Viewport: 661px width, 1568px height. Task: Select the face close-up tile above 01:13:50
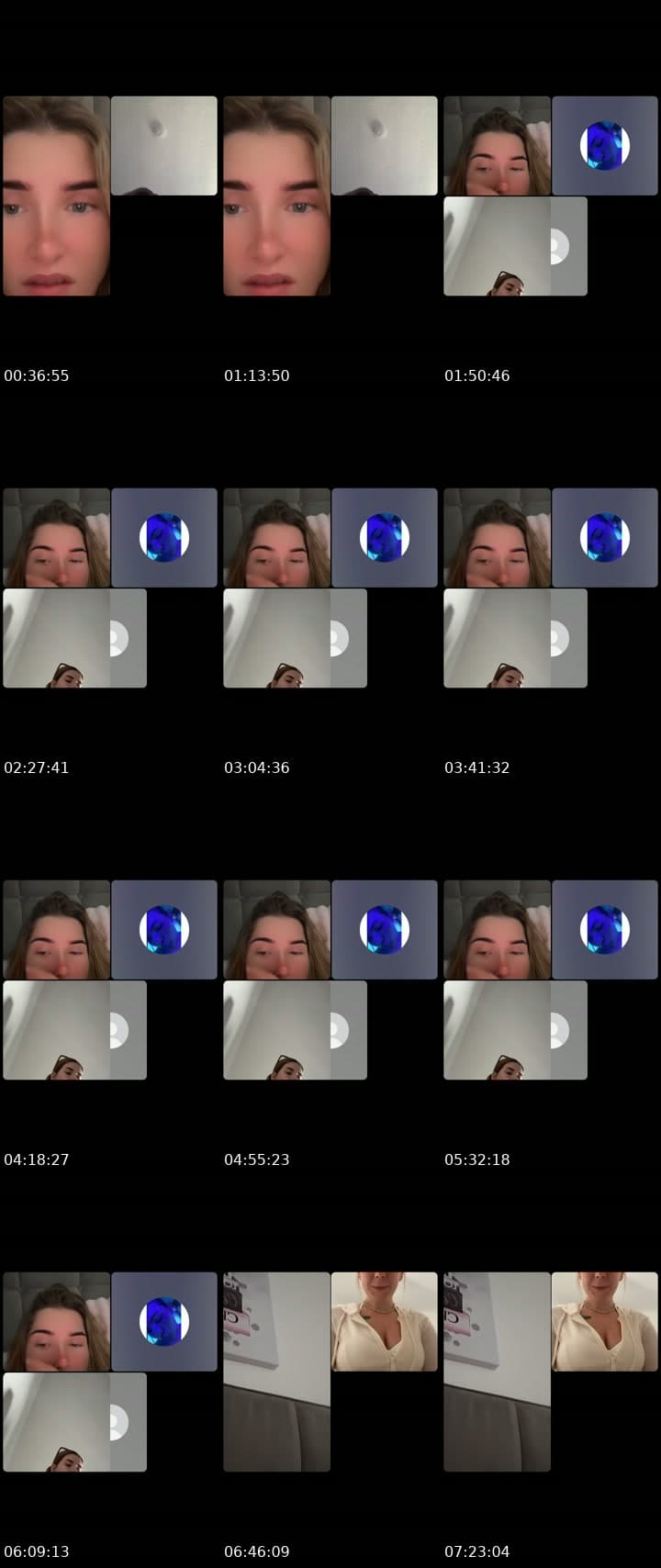[276, 196]
